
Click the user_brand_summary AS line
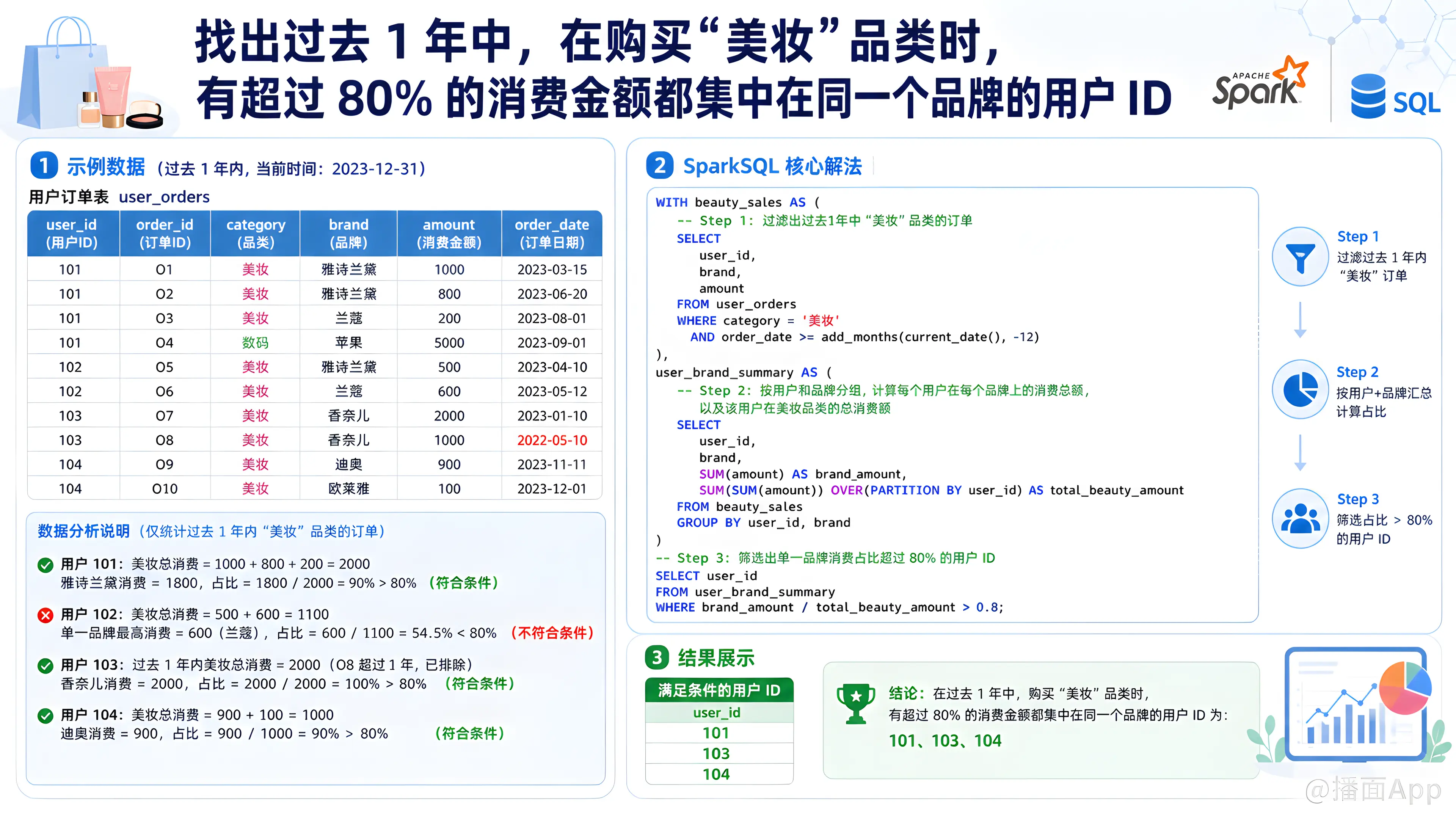coord(744,372)
